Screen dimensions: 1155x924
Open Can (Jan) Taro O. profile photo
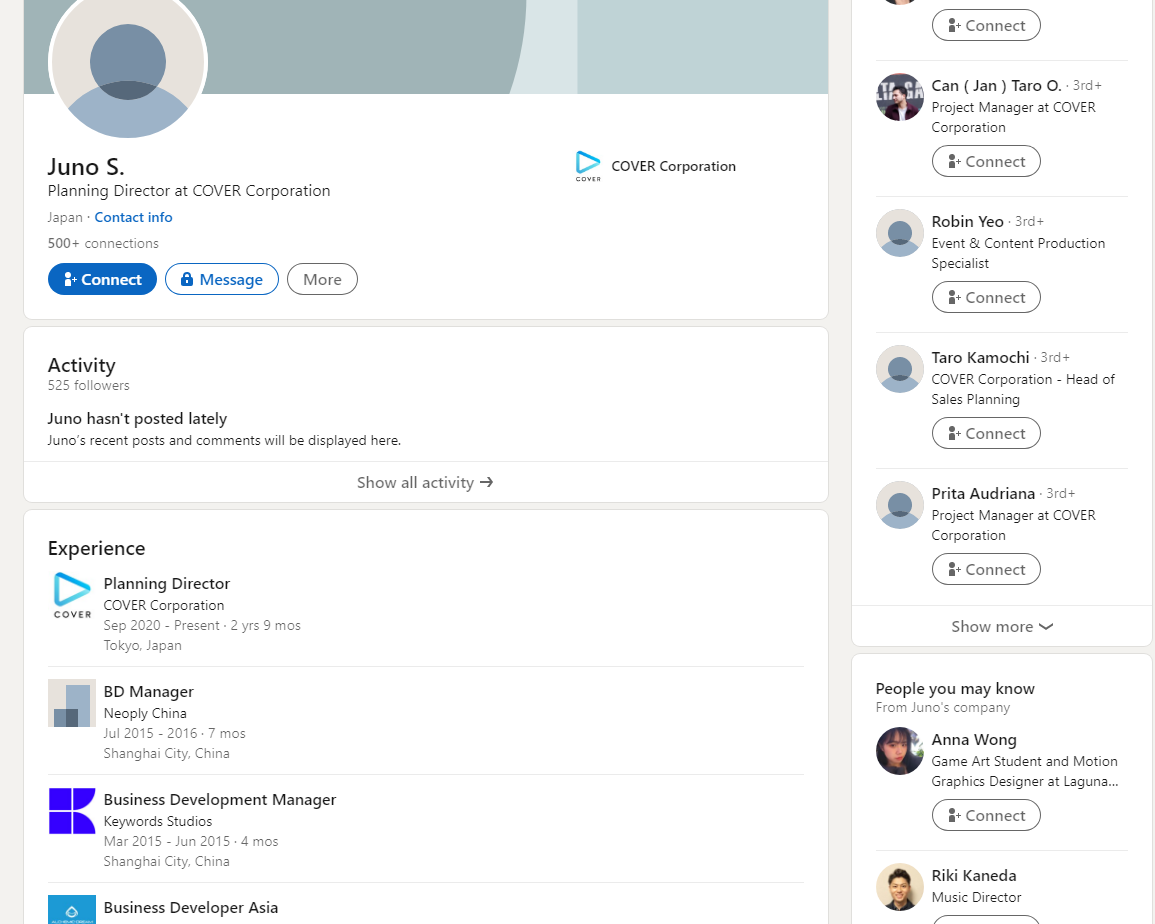tap(899, 97)
